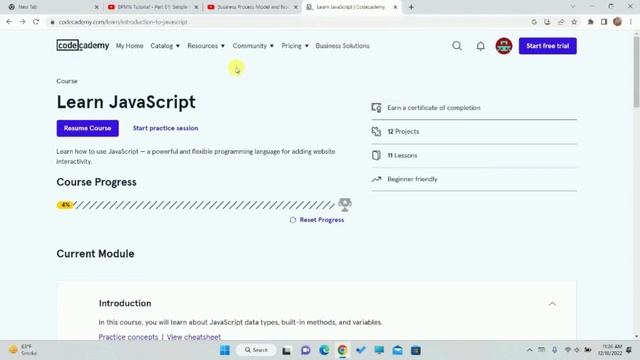640x360 pixels.
Task: Click the Projects puzzle icon
Action: [x=376, y=131]
